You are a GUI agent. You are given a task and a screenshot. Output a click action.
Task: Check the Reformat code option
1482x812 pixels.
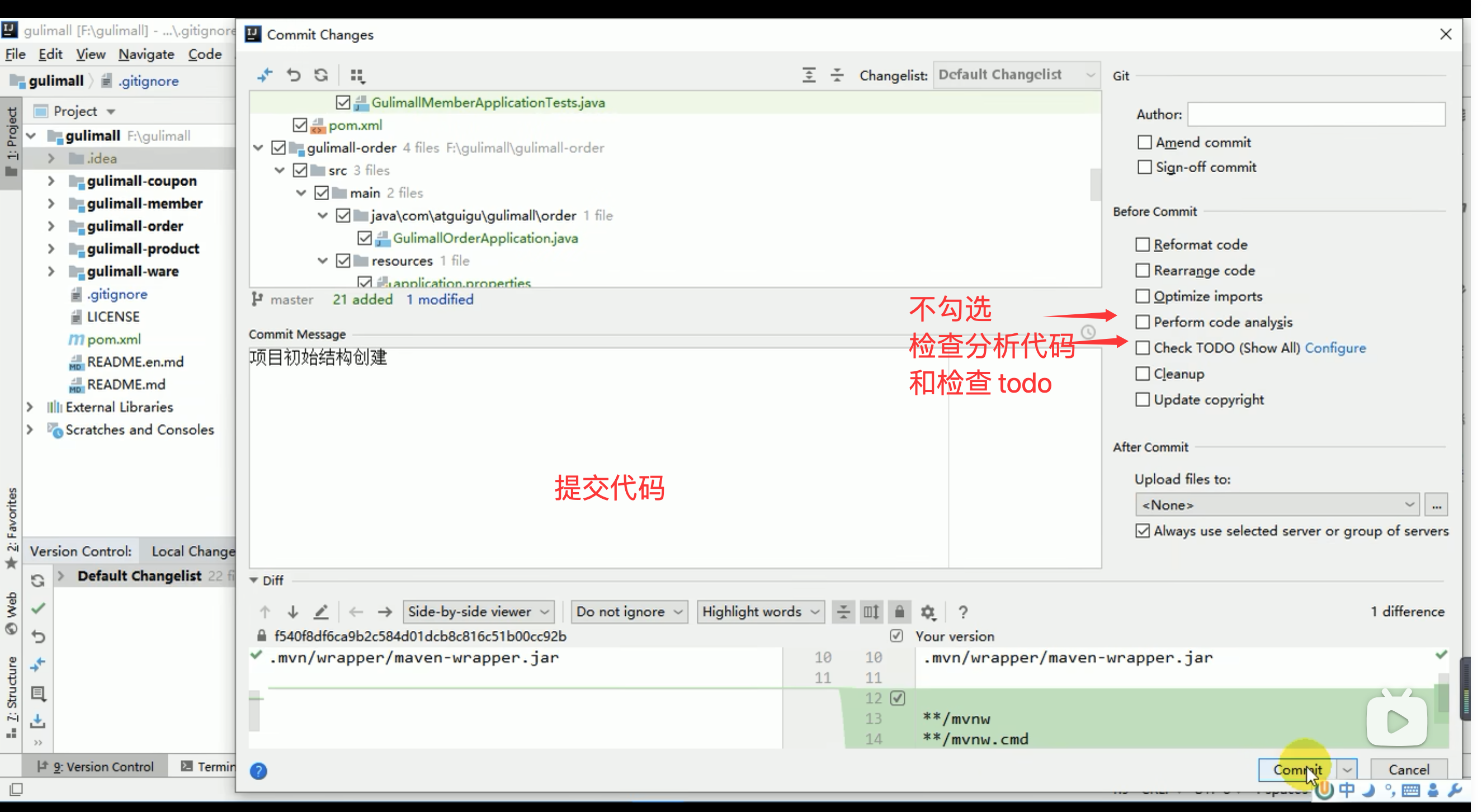pyautogui.click(x=1143, y=244)
